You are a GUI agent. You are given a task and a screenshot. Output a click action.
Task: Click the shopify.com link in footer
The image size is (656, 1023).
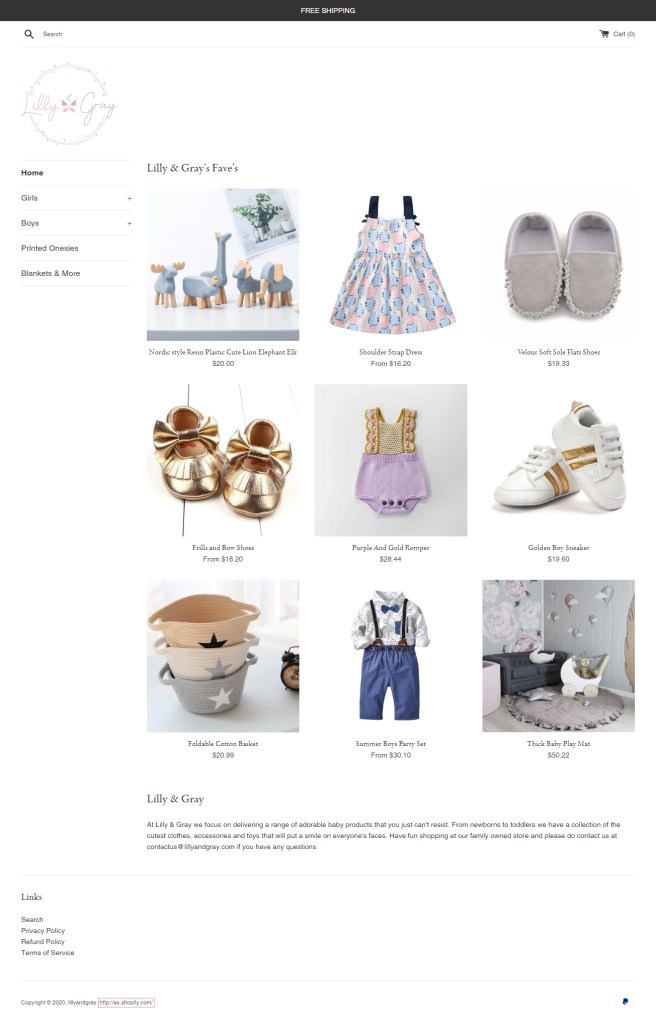126,1003
